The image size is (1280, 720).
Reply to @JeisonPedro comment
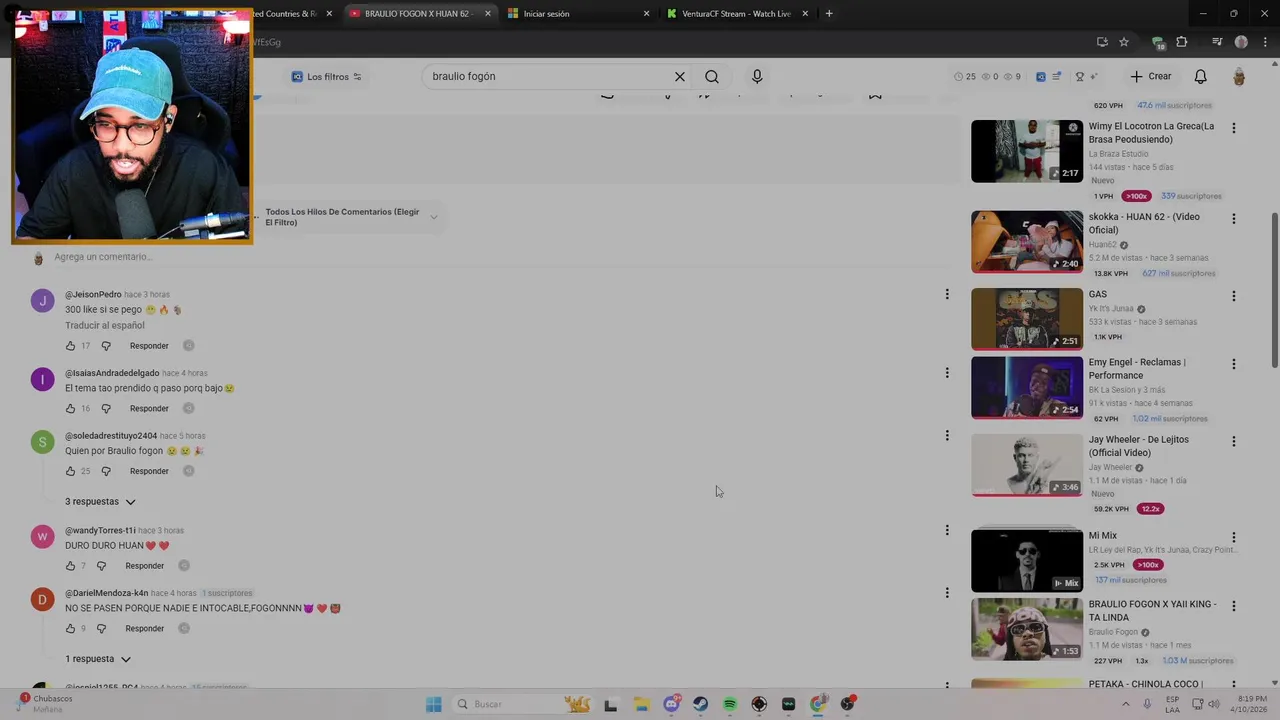coord(149,346)
